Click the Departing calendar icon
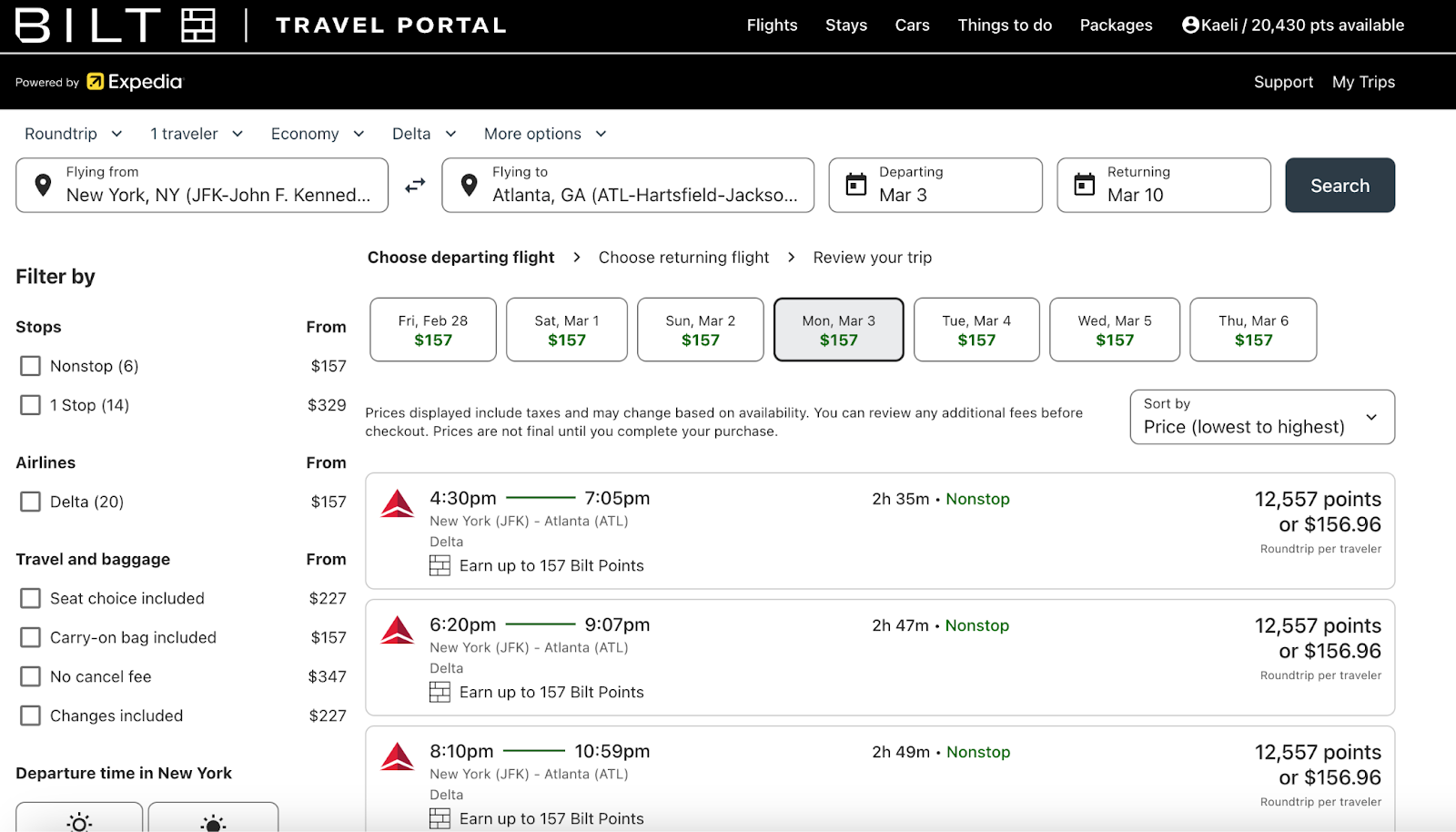 tap(856, 185)
